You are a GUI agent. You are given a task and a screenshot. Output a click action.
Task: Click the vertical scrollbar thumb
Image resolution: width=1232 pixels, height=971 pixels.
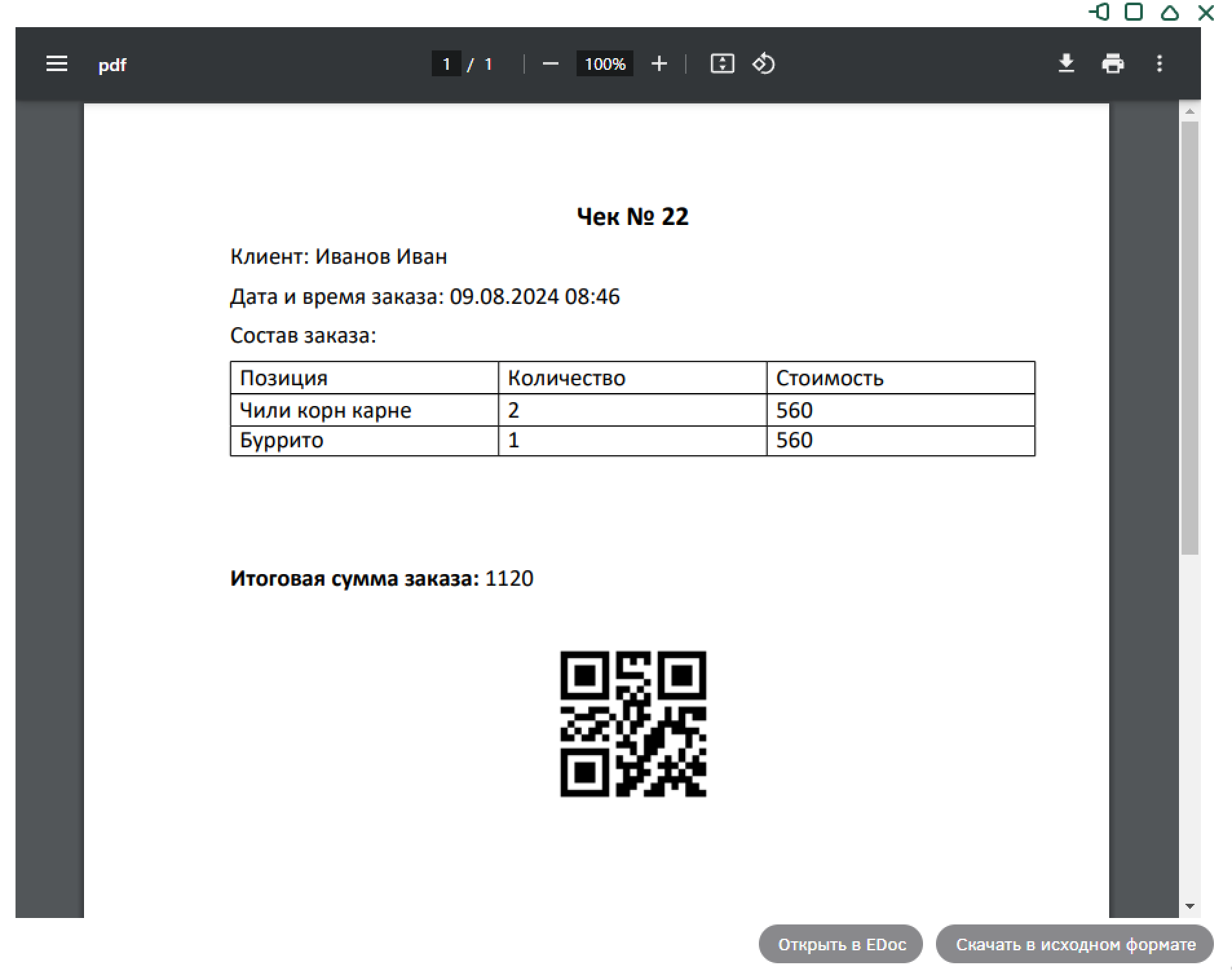(1189, 336)
